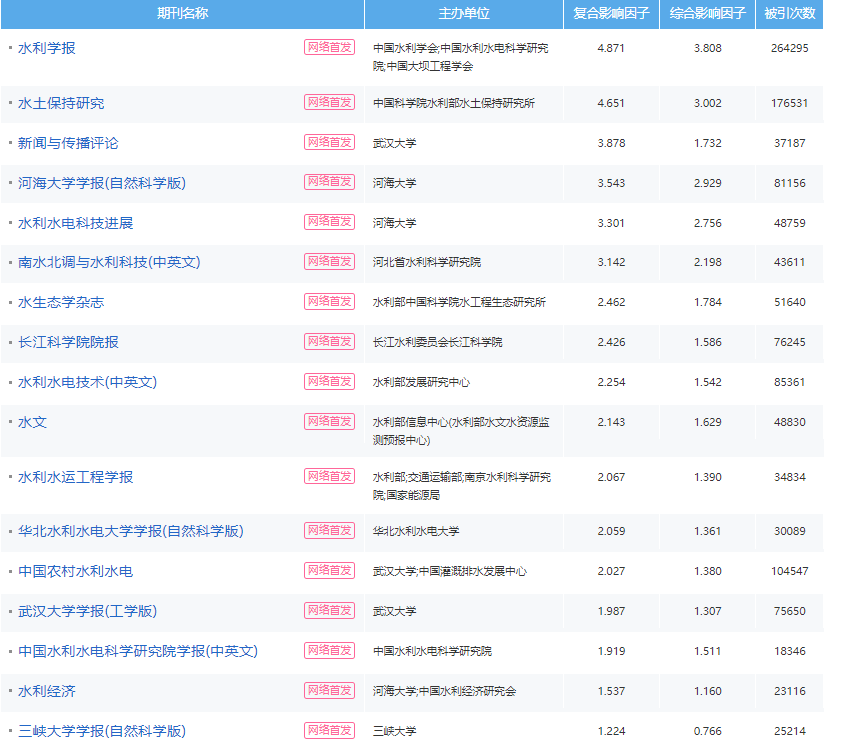Select the 华北水利水电大学 sponsor text

tap(416, 531)
